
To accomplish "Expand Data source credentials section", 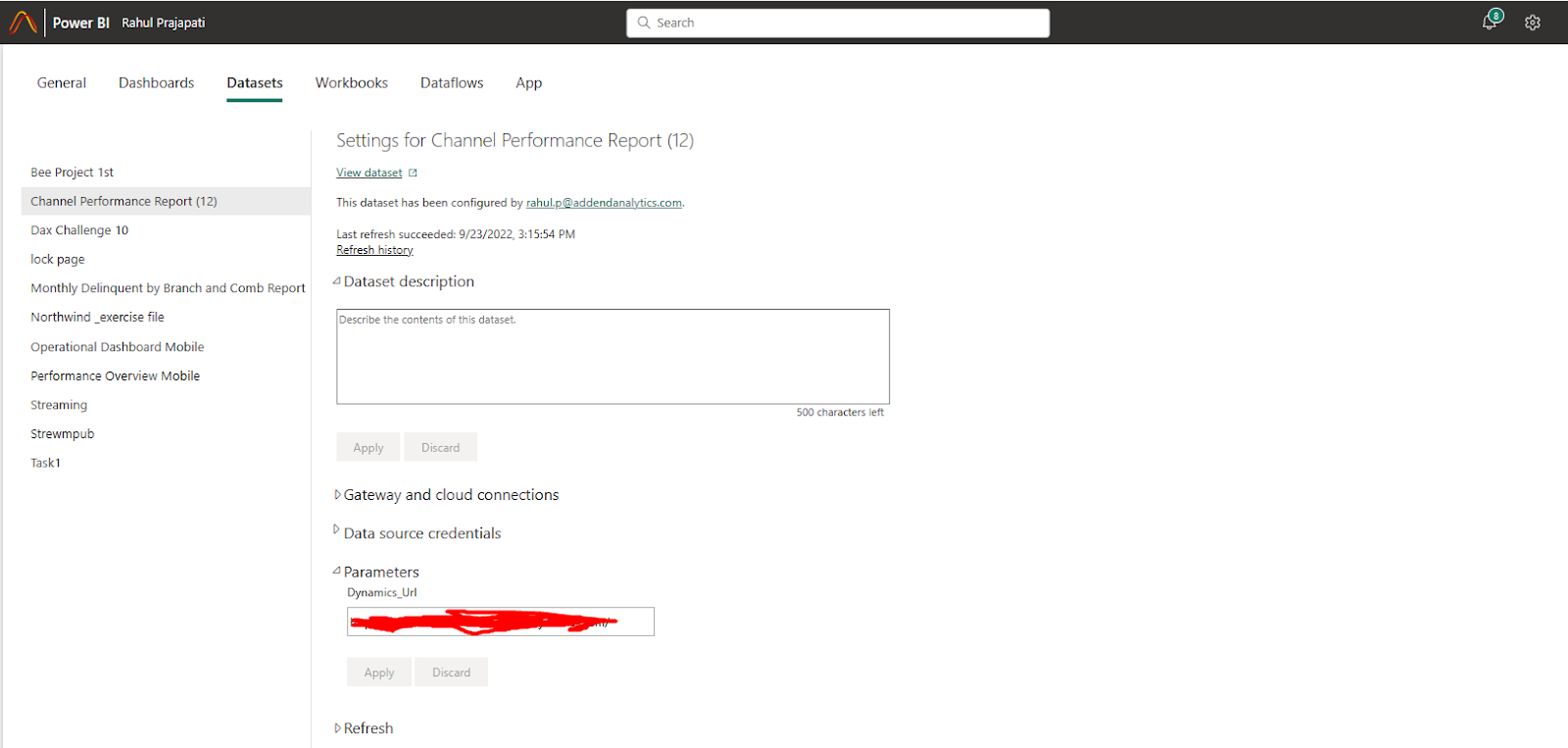I will tap(337, 529).
